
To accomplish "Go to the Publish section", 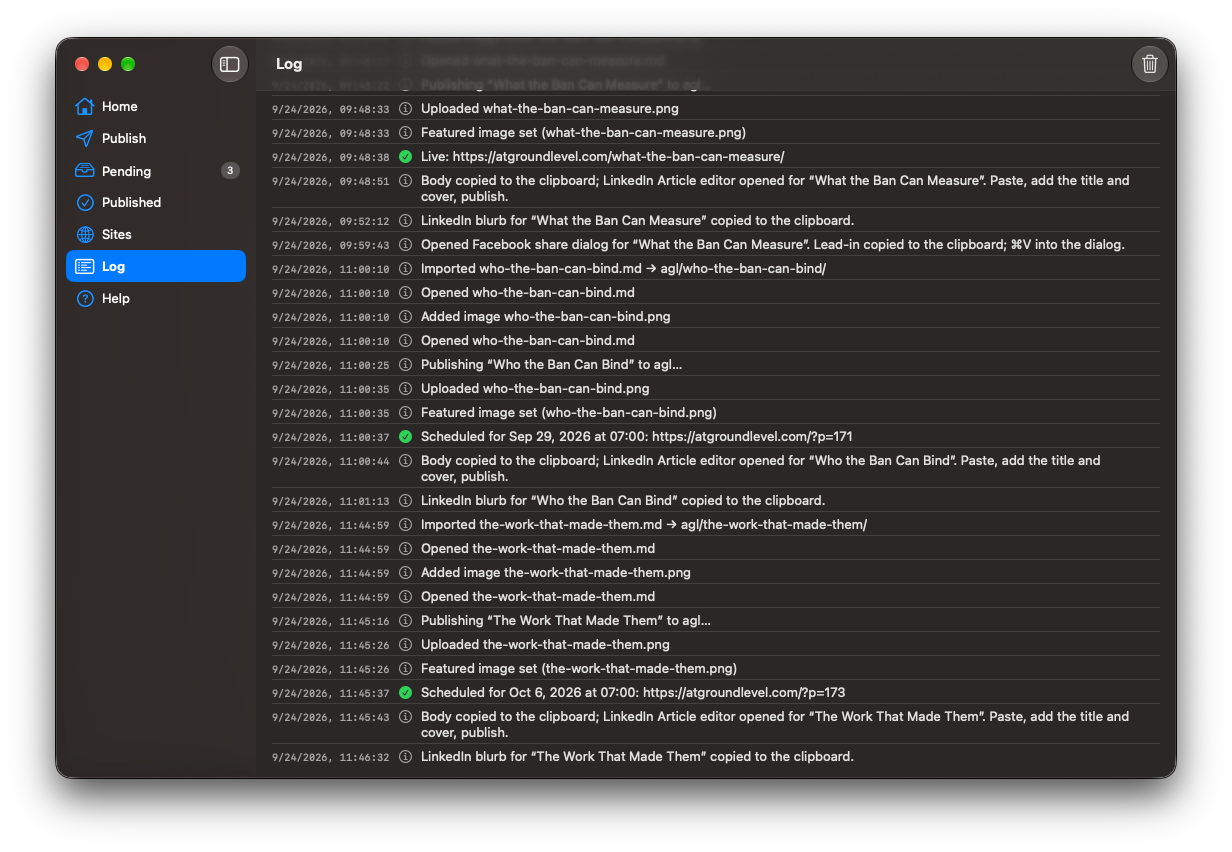I will point(156,138).
